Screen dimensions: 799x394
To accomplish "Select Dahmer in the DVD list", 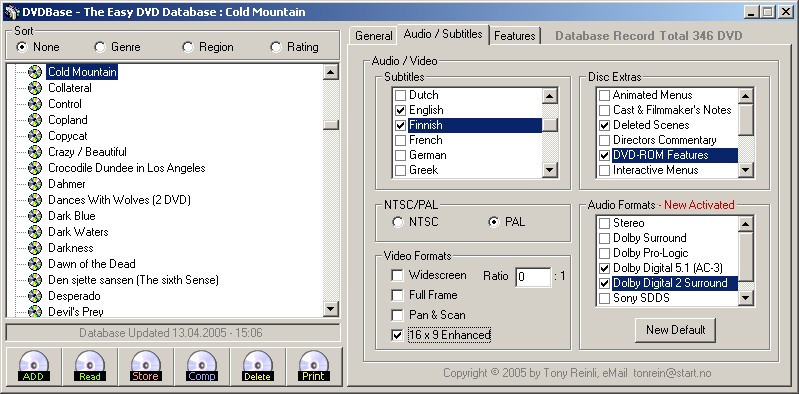I will click(x=67, y=184).
